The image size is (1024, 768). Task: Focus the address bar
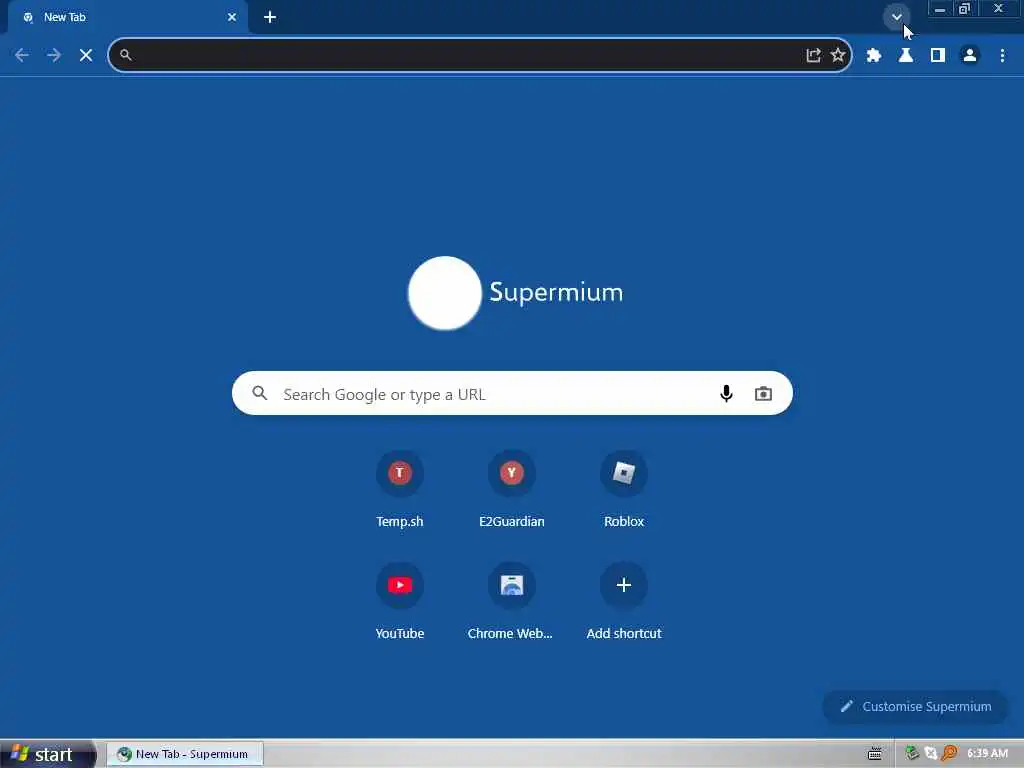(x=480, y=56)
